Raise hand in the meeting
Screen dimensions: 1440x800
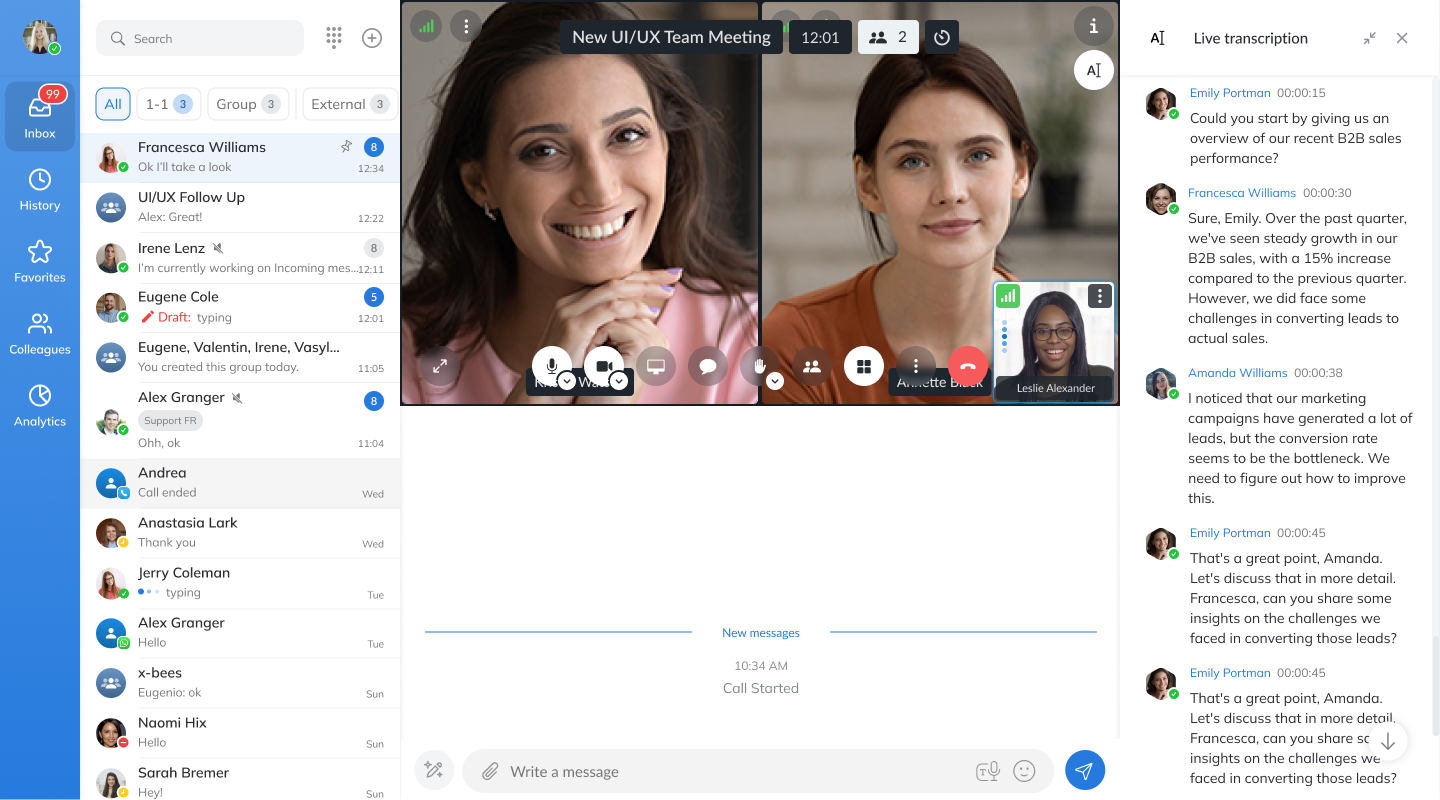click(x=759, y=365)
